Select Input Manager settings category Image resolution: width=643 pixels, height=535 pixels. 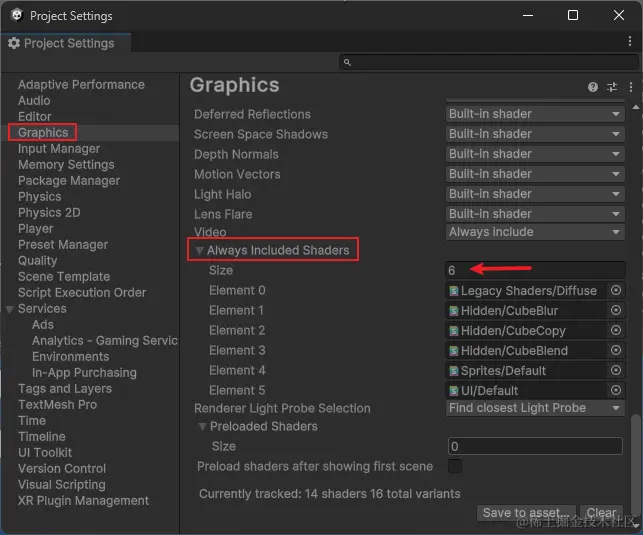(59, 148)
